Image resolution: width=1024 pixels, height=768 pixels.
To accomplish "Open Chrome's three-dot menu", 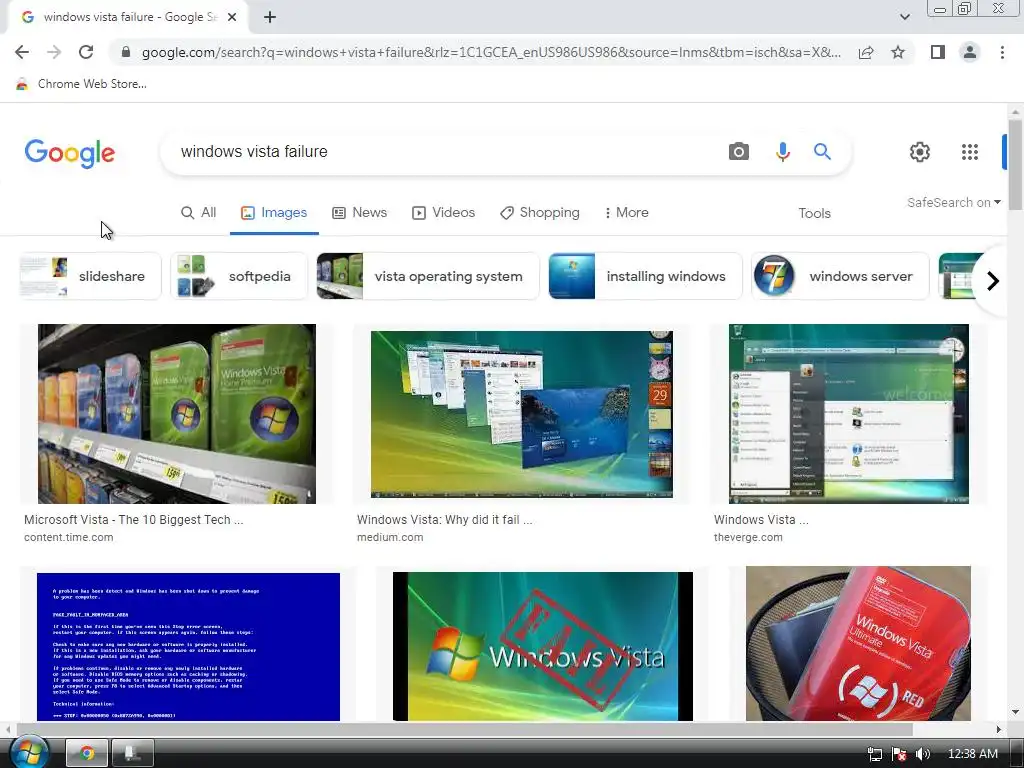I will coord(1002,52).
